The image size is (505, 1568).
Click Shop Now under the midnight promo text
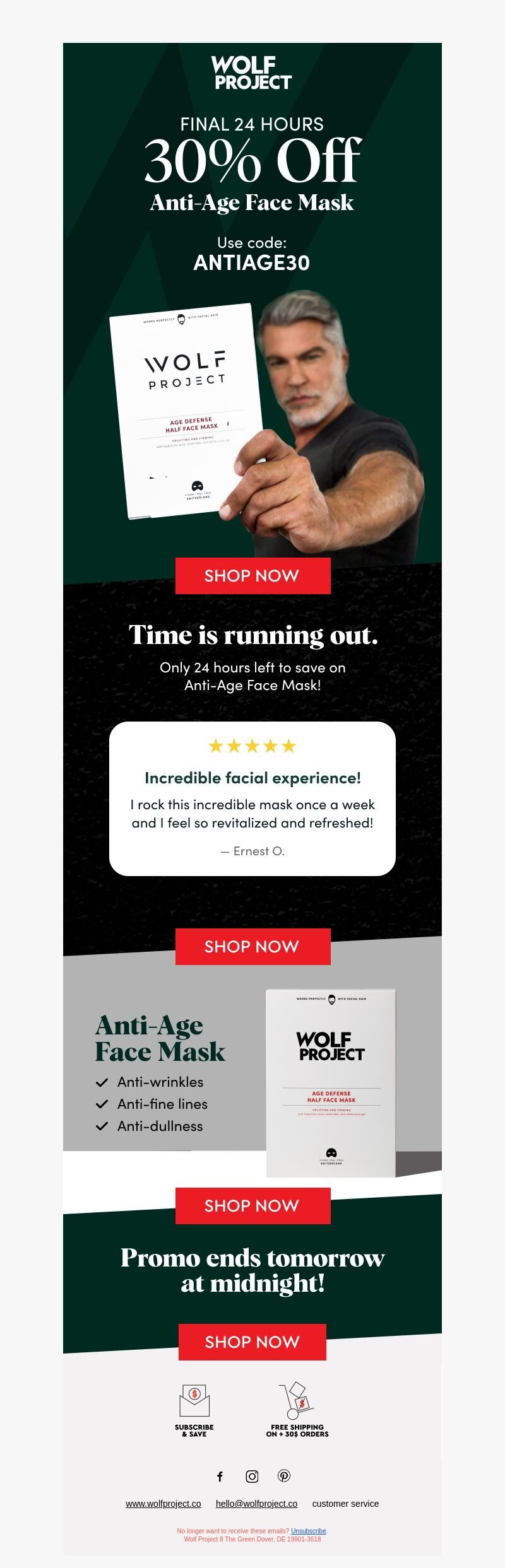pos(252,1342)
